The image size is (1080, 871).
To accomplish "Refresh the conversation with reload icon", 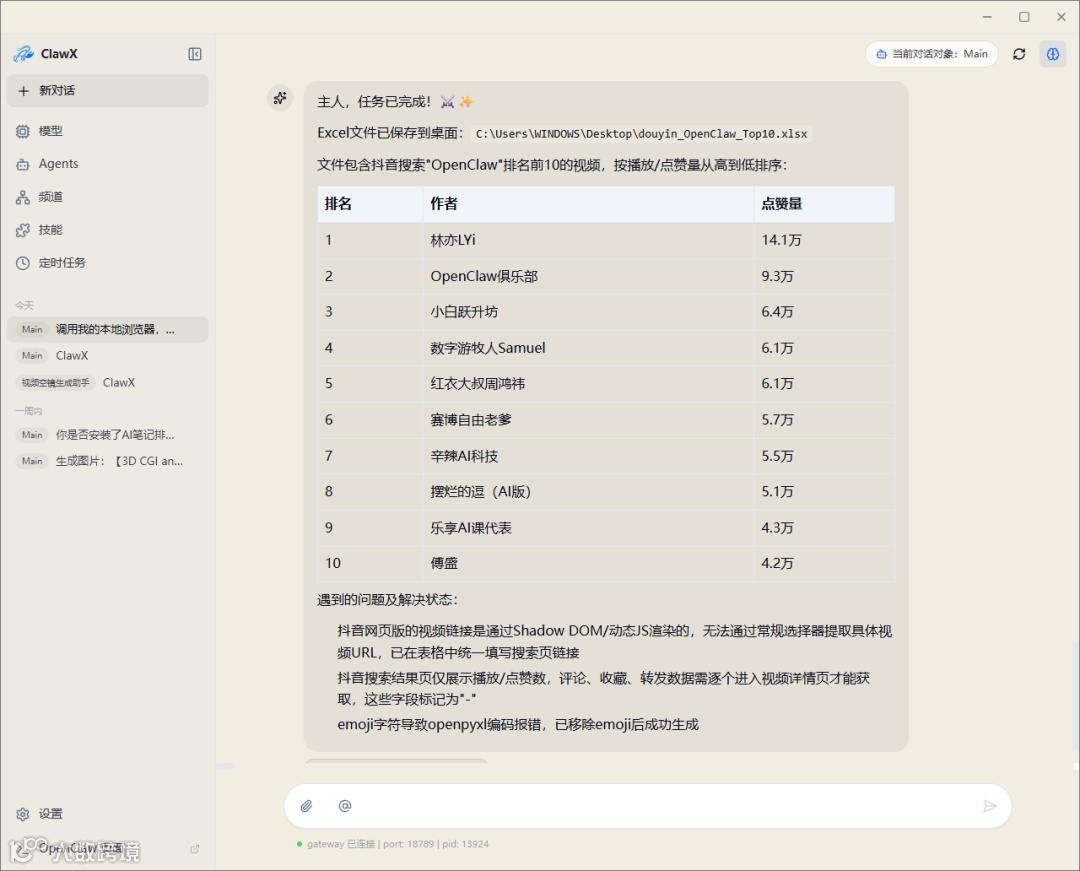I will pyautogui.click(x=1019, y=54).
